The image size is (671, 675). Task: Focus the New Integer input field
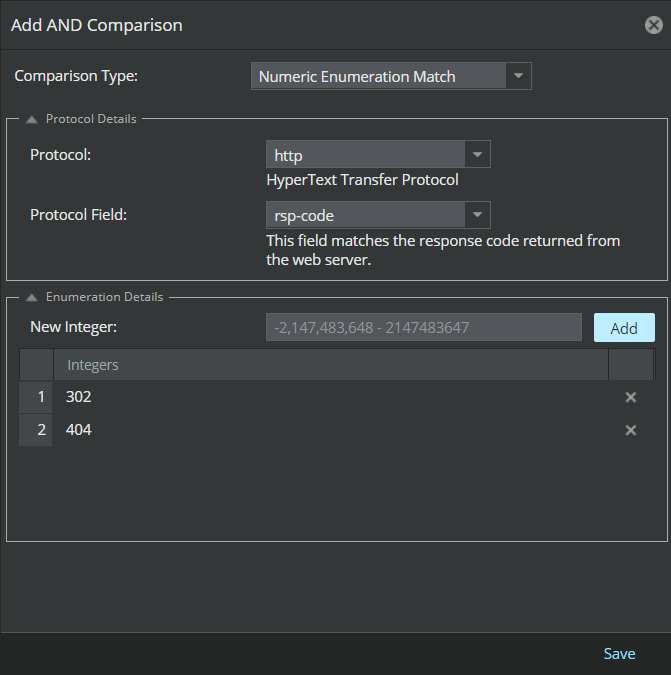424,328
